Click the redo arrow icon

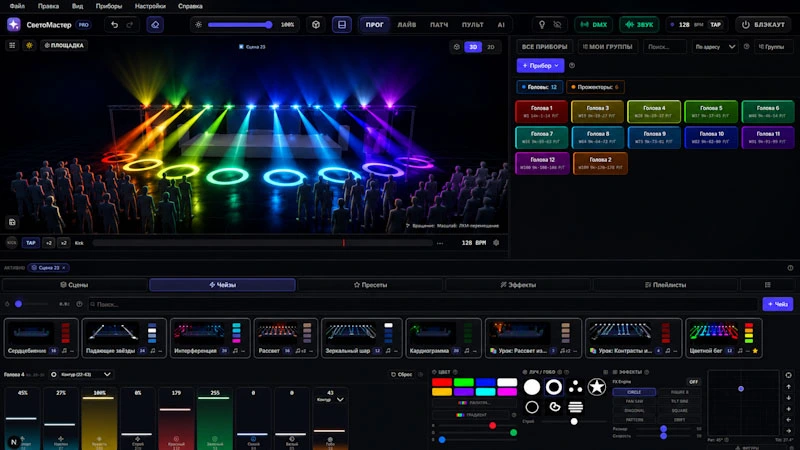click(130, 24)
